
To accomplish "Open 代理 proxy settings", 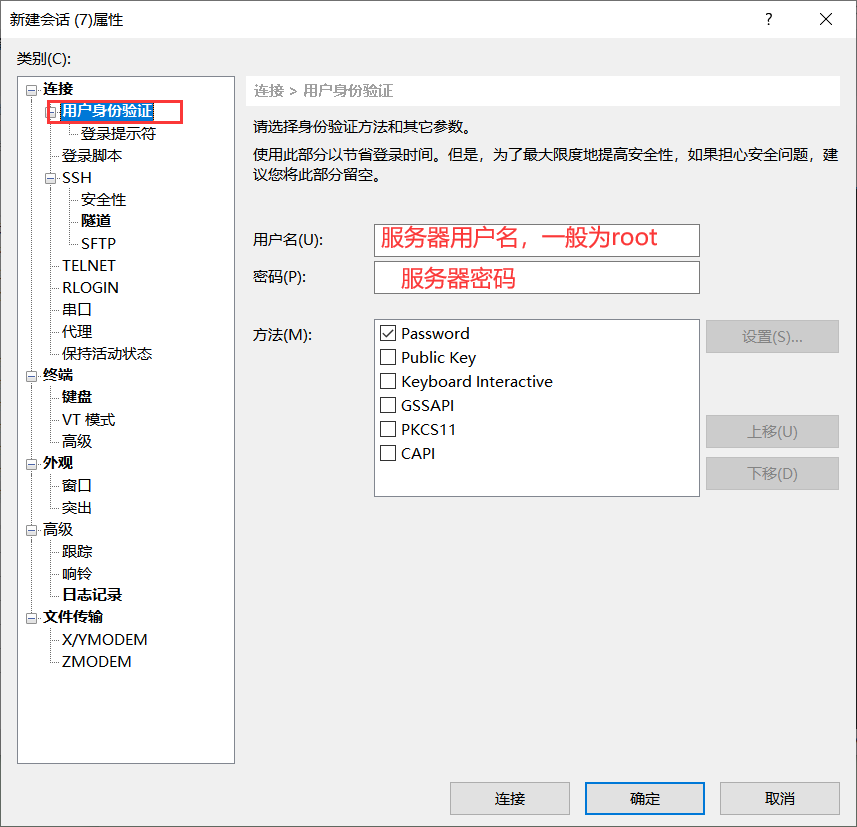I will tap(77, 331).
